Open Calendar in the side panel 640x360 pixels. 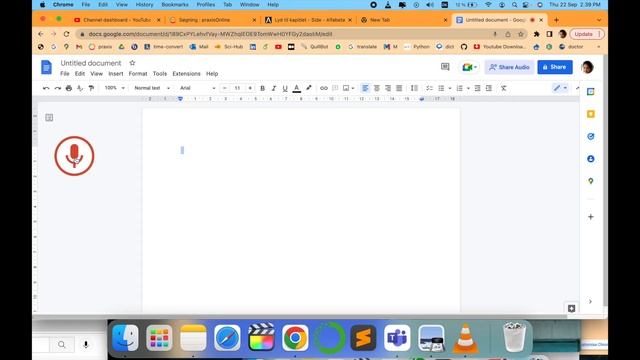click(x=591, y=92)
